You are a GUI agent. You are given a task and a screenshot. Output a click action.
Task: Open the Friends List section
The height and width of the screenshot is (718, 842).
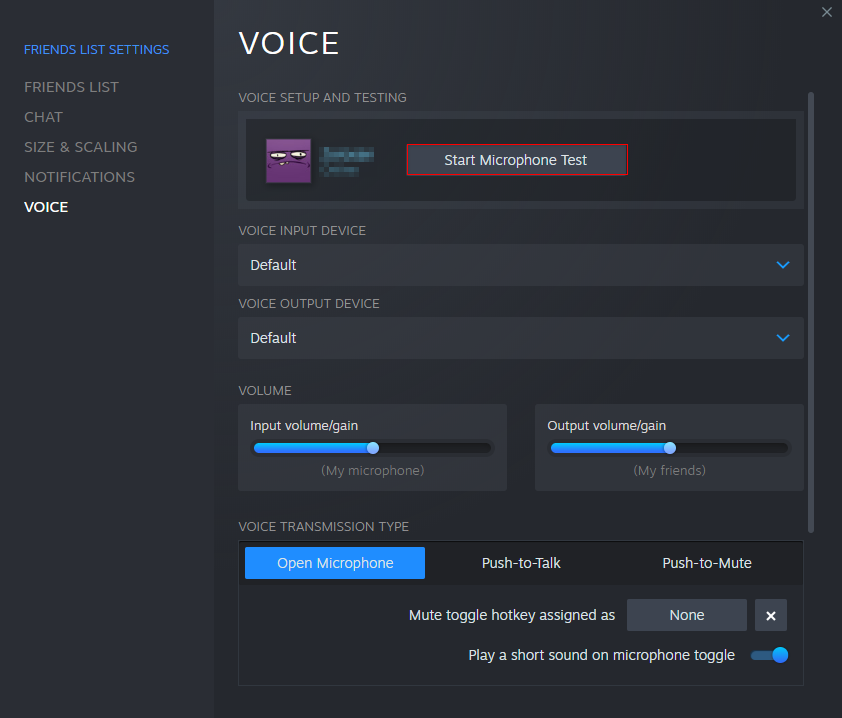[71, 87]
